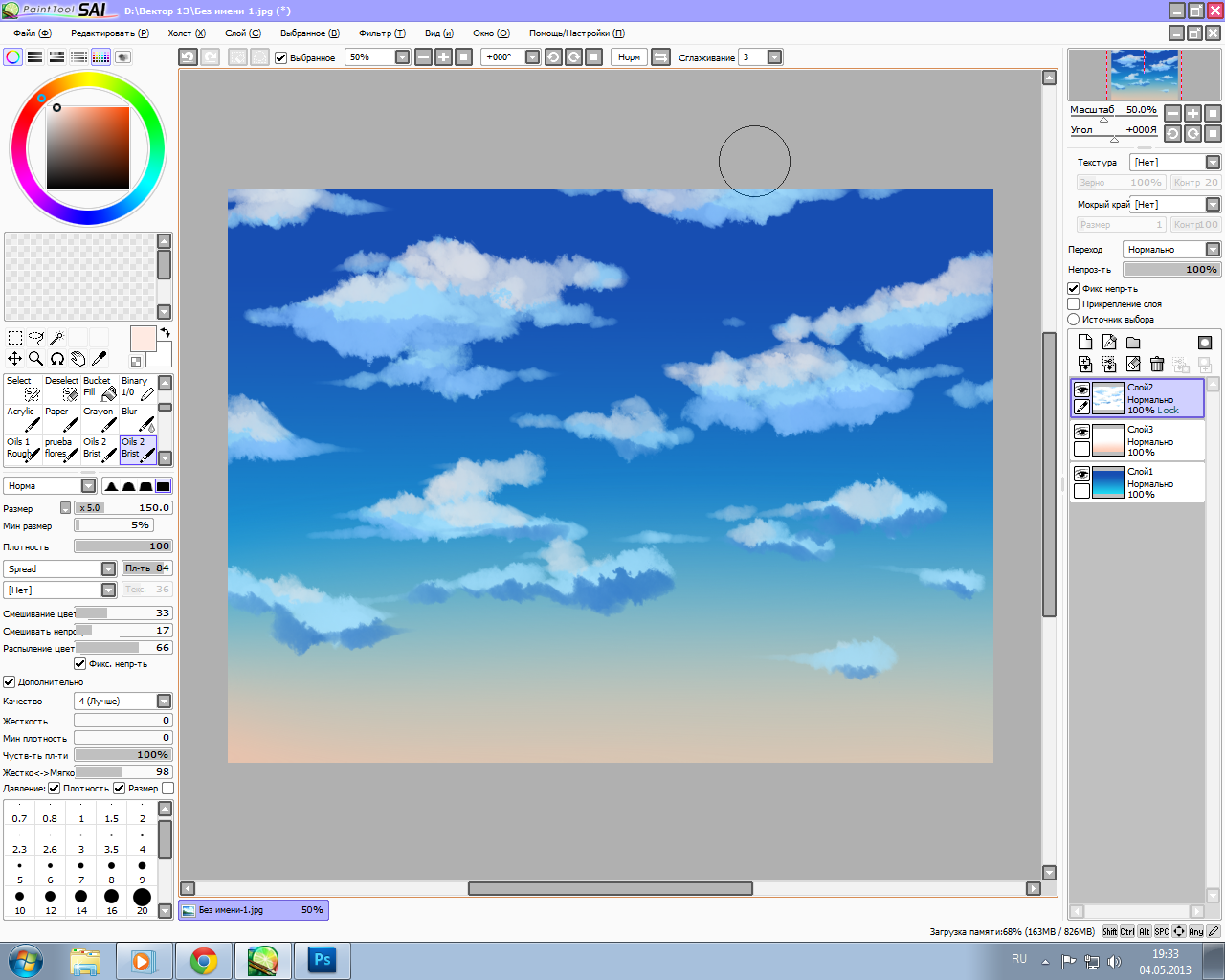
Task: Pick the Binary 1/0 pen
Action: 138,388
